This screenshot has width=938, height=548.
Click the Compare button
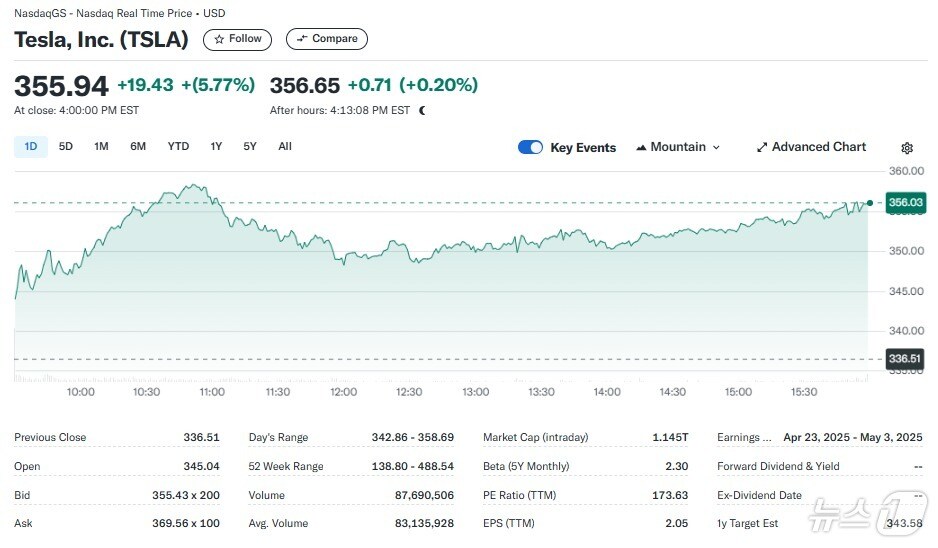point(327,39)
